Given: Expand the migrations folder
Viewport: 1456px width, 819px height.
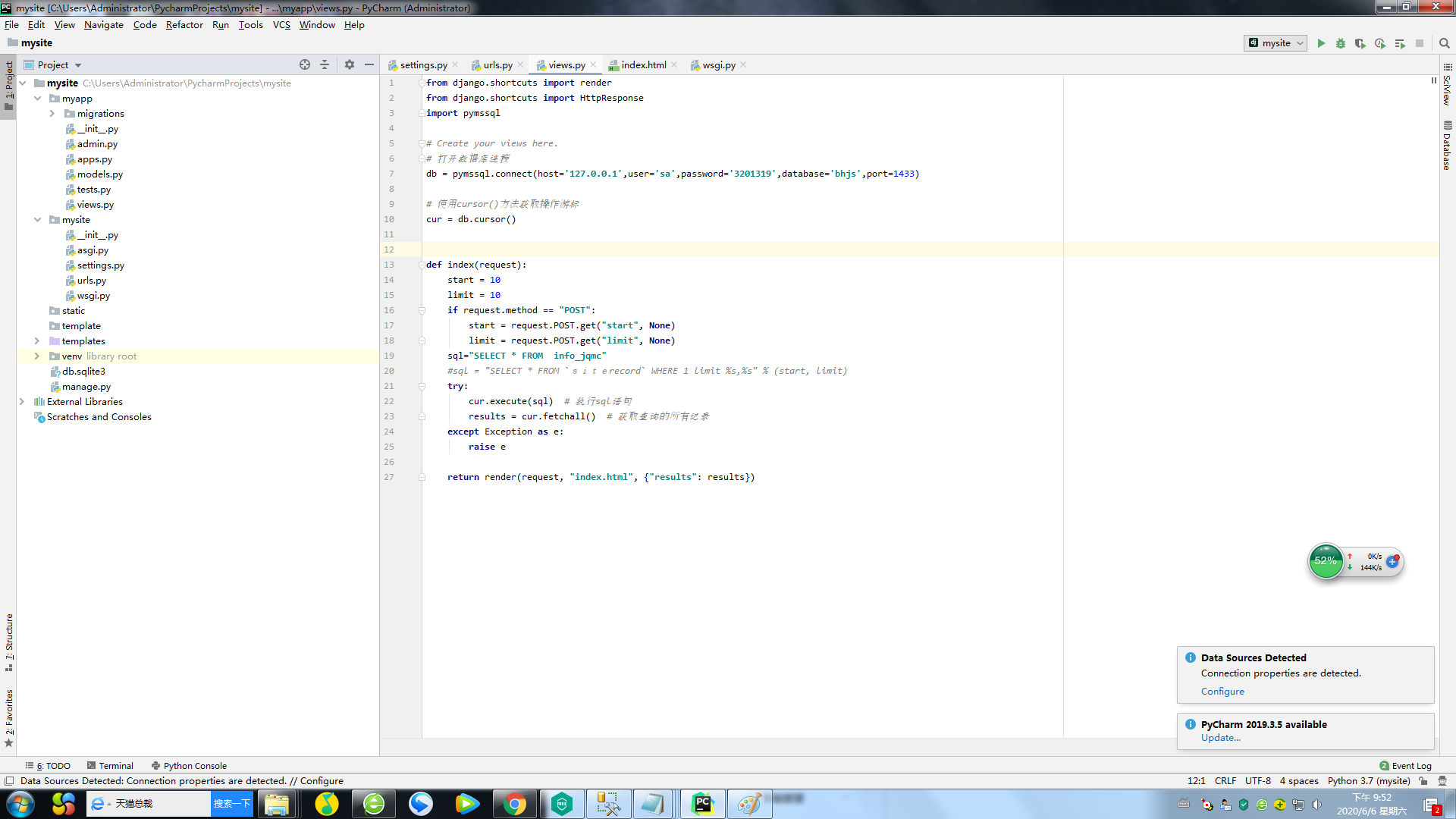Looking at the screenshot, I should (x=52, y=114).
